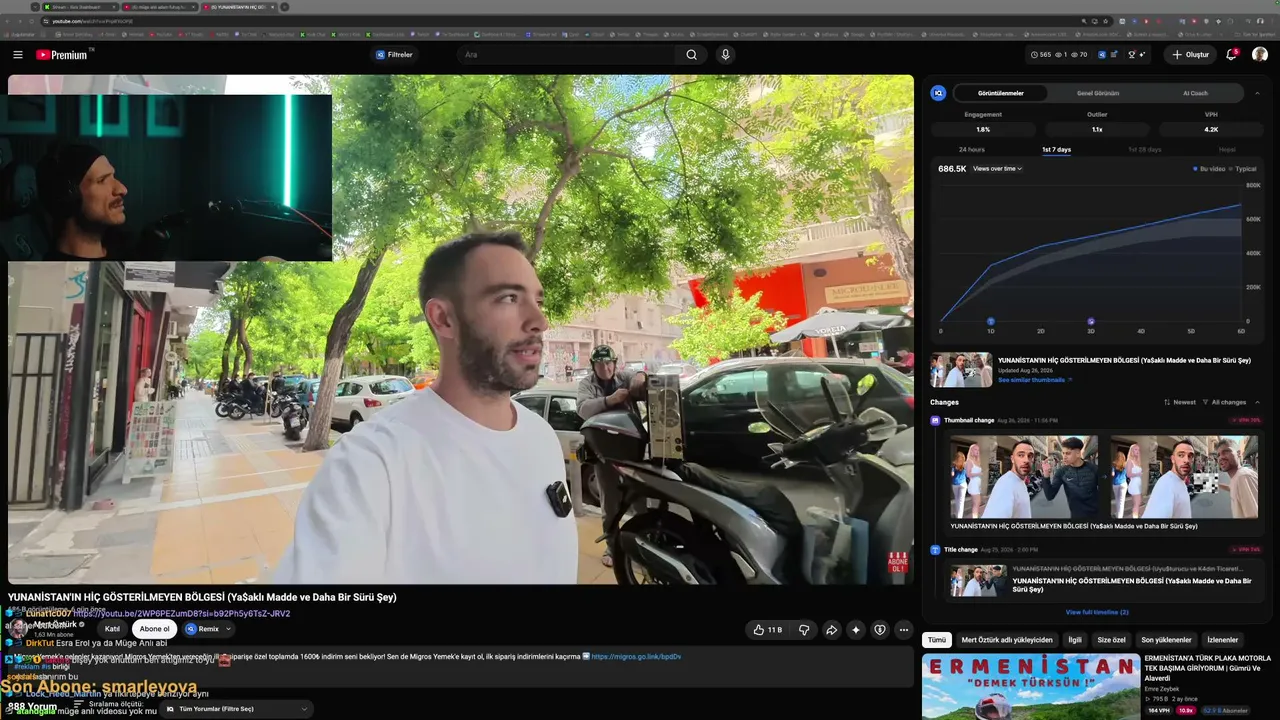Click the browser address bar

[x=560, y=21]
